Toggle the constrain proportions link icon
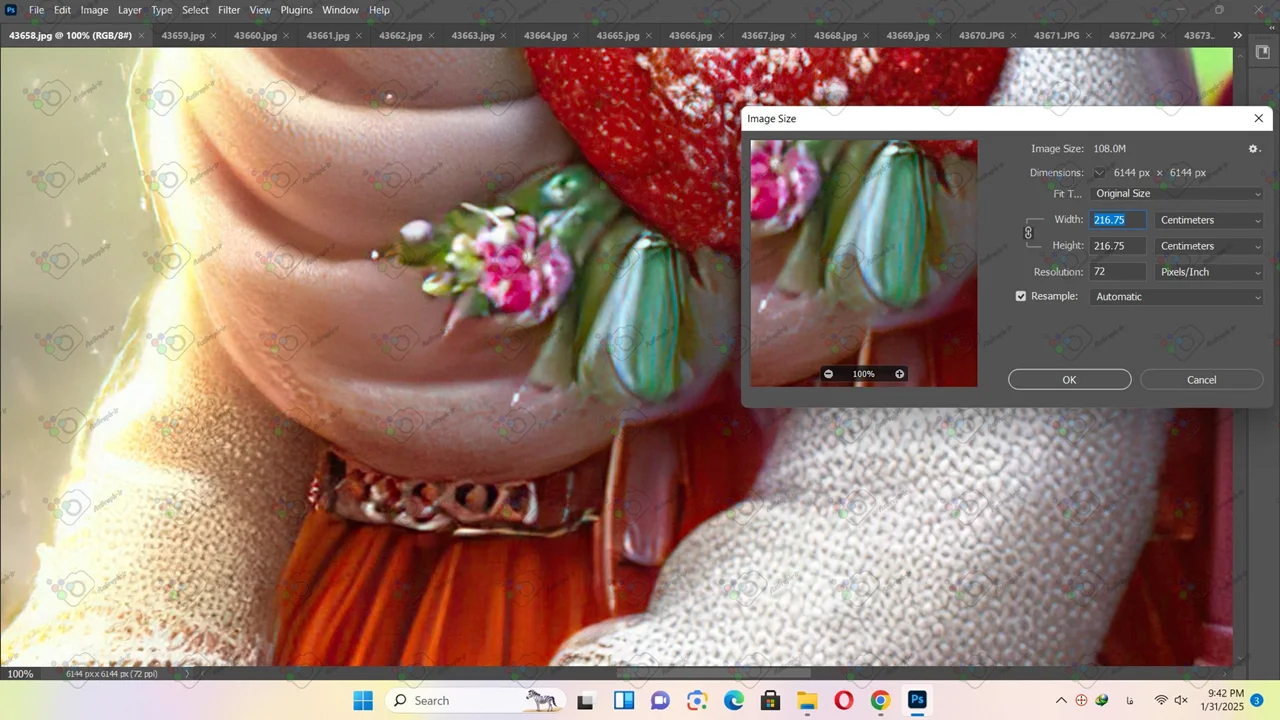The image size is (1280, 720). coord(1028,233)
